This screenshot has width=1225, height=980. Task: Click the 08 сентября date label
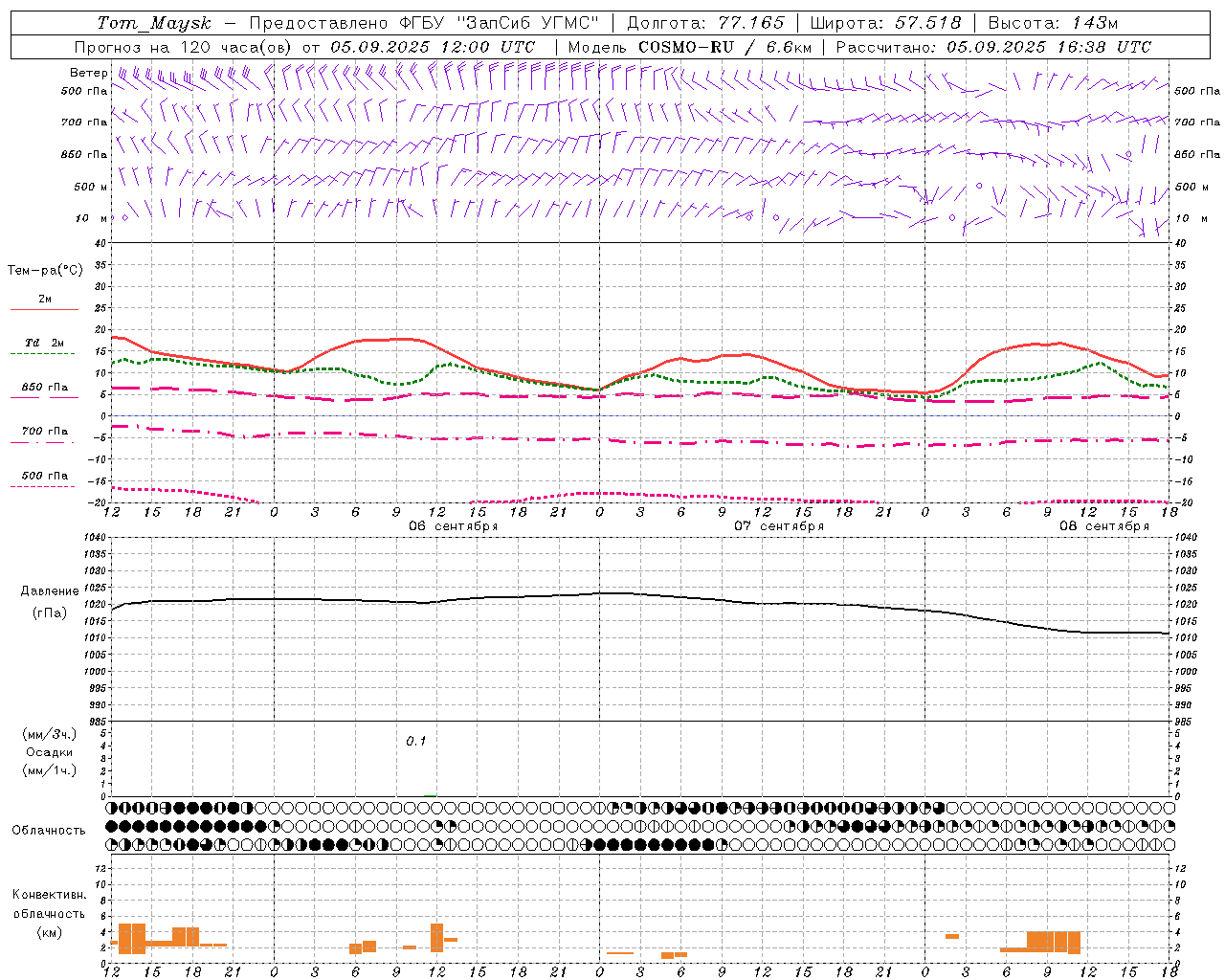tap(1104, 526)
